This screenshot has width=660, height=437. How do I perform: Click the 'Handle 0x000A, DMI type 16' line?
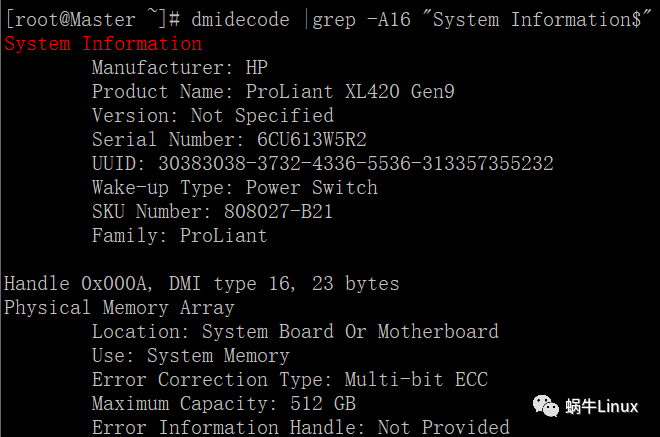(x=202, y=284)
